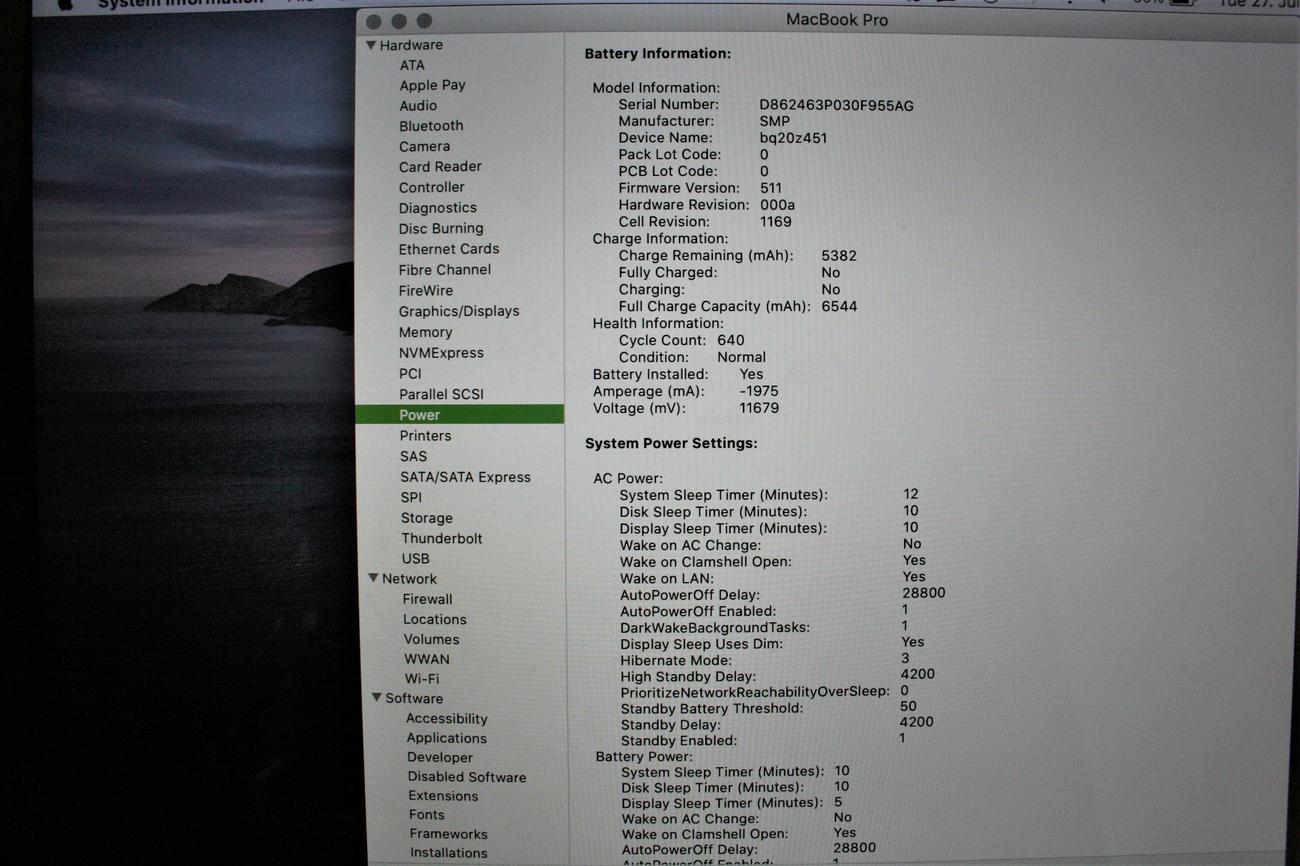Image resolution: width=1300 pixels, height=866 pixels.
Task: Select Graphics/Displays in the sidebar
Action: coord(458,311)
